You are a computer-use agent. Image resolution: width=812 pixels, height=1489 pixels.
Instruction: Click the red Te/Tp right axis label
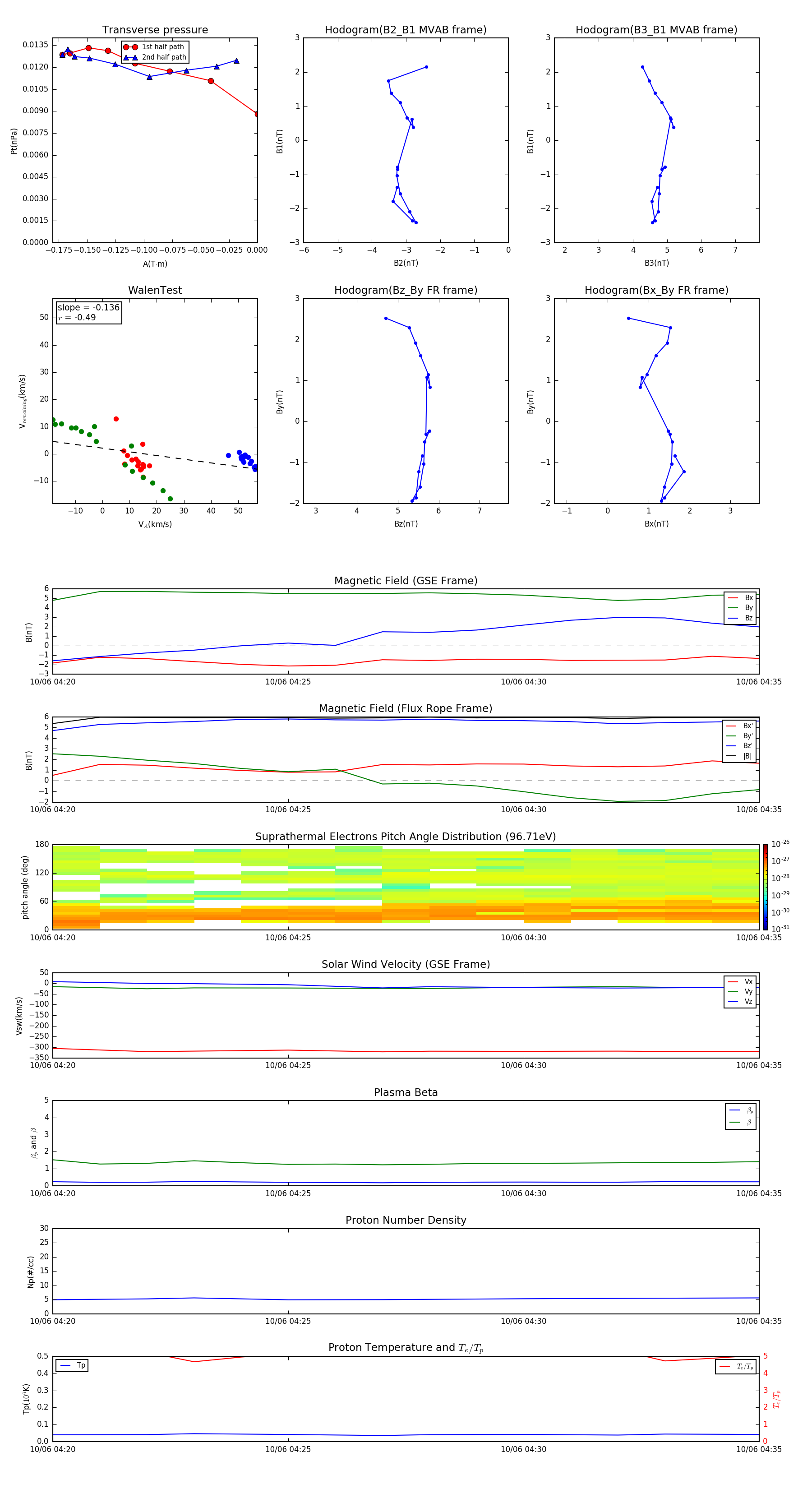click(777, 1399)
